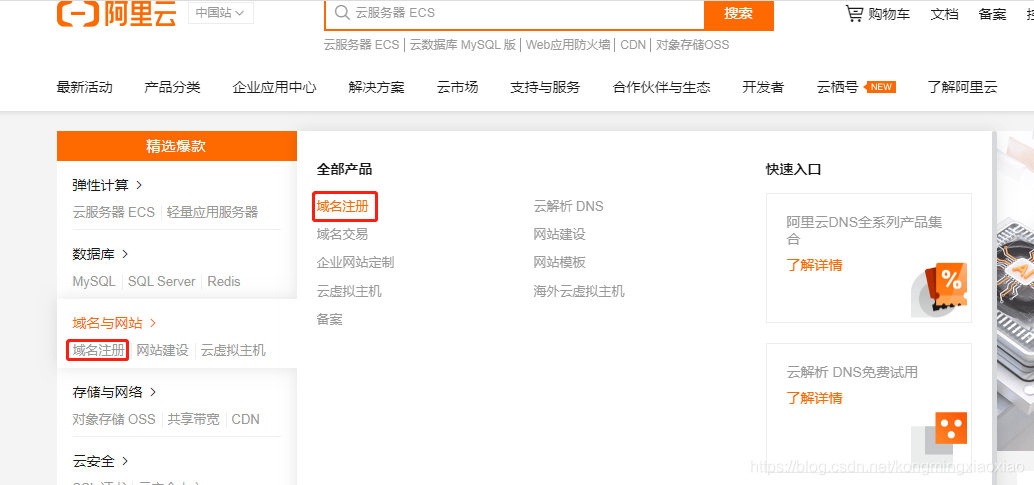This screenshot has height=485, width=1034.
Task: Click MySQL in sidebar
Action: pyautogui.click(x=94, y=282)
